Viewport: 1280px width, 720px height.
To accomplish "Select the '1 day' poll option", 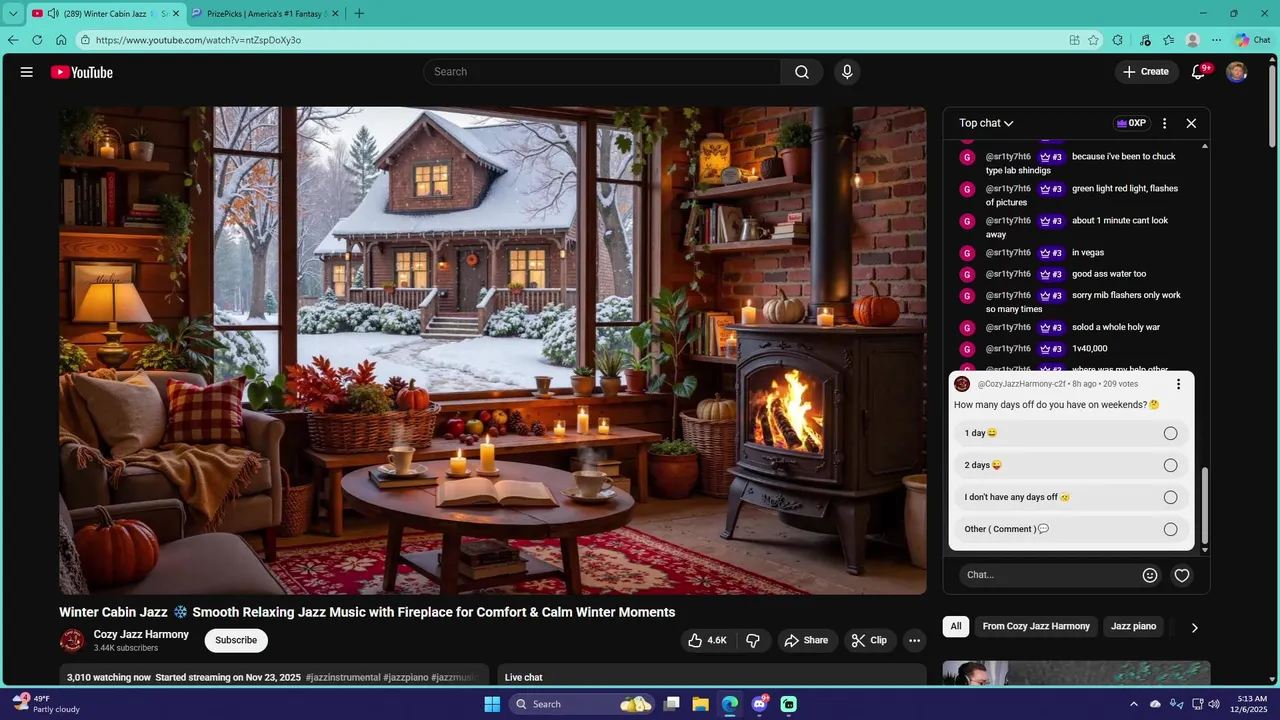I will [x=1071, y=433].
